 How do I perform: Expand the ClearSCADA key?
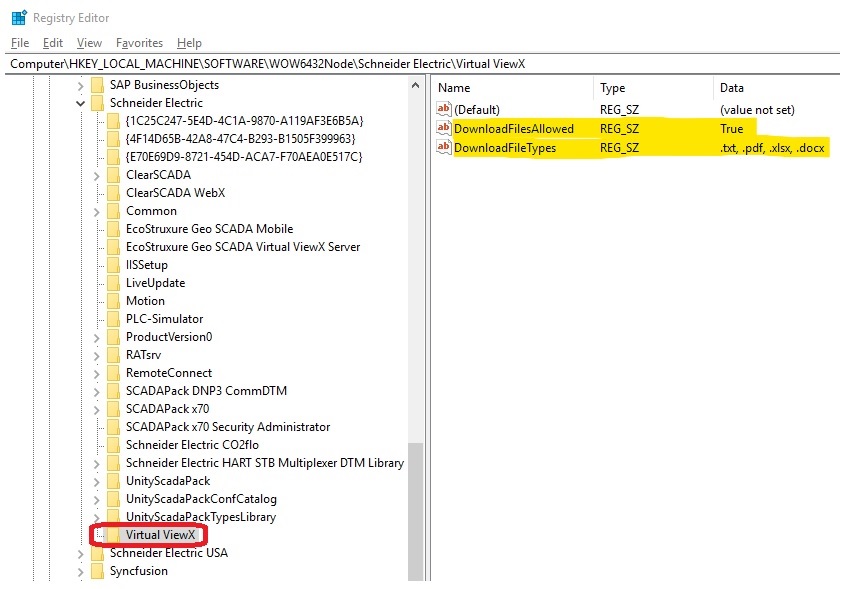(x=97, y=176)
